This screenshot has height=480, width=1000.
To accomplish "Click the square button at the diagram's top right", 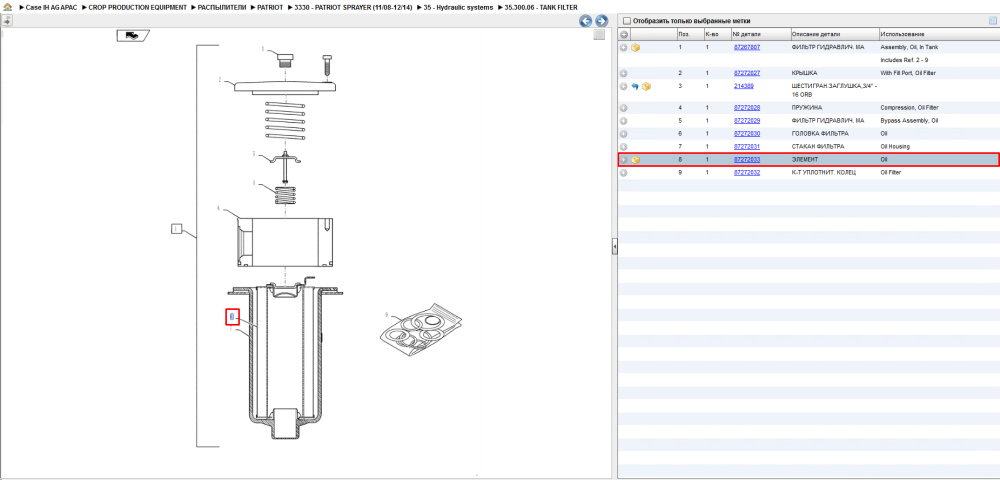I will click(599, 35).
